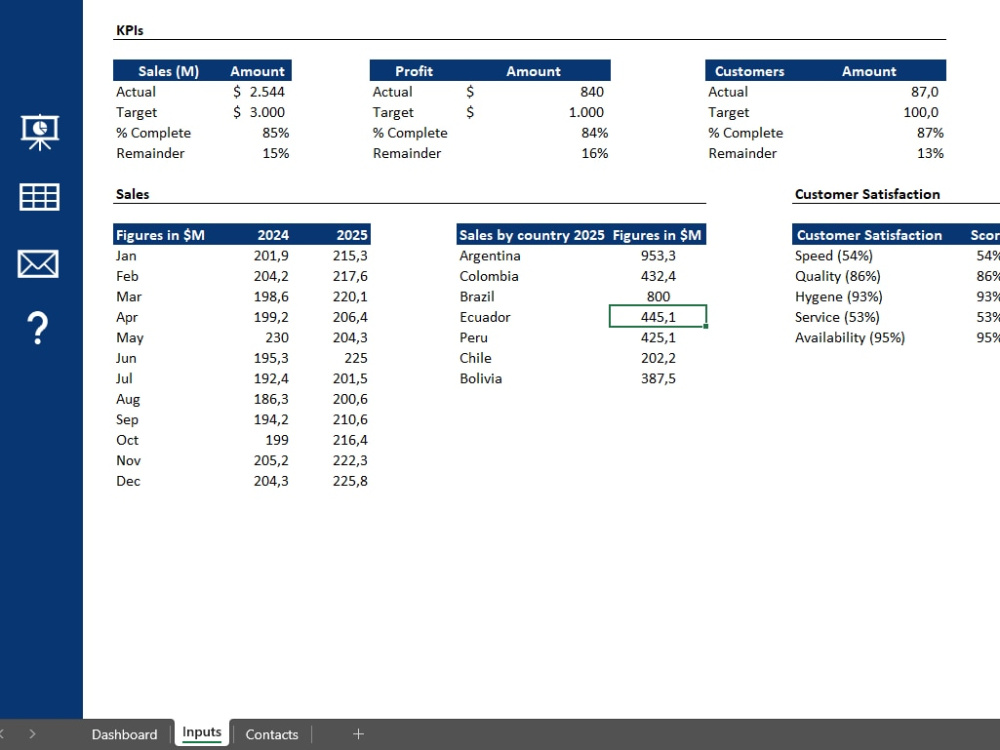Add a new sheet with plus icon
Screen dimensions: 1000x750
pyautogui.click(x=358, y=734)
